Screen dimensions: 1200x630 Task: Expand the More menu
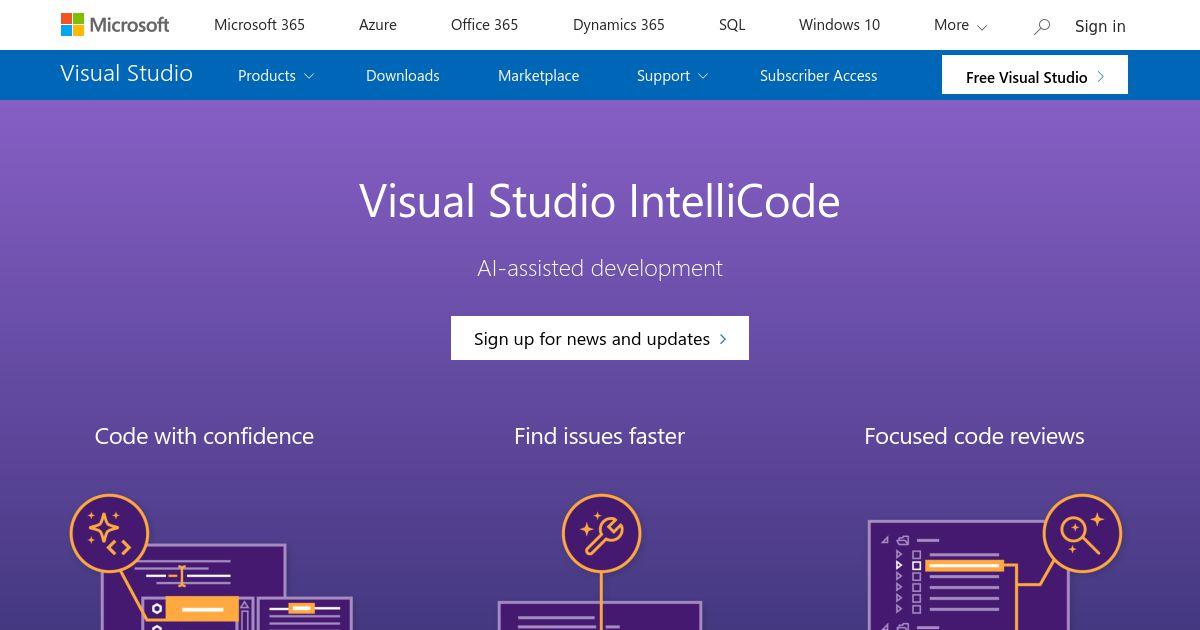coord(960,25)
